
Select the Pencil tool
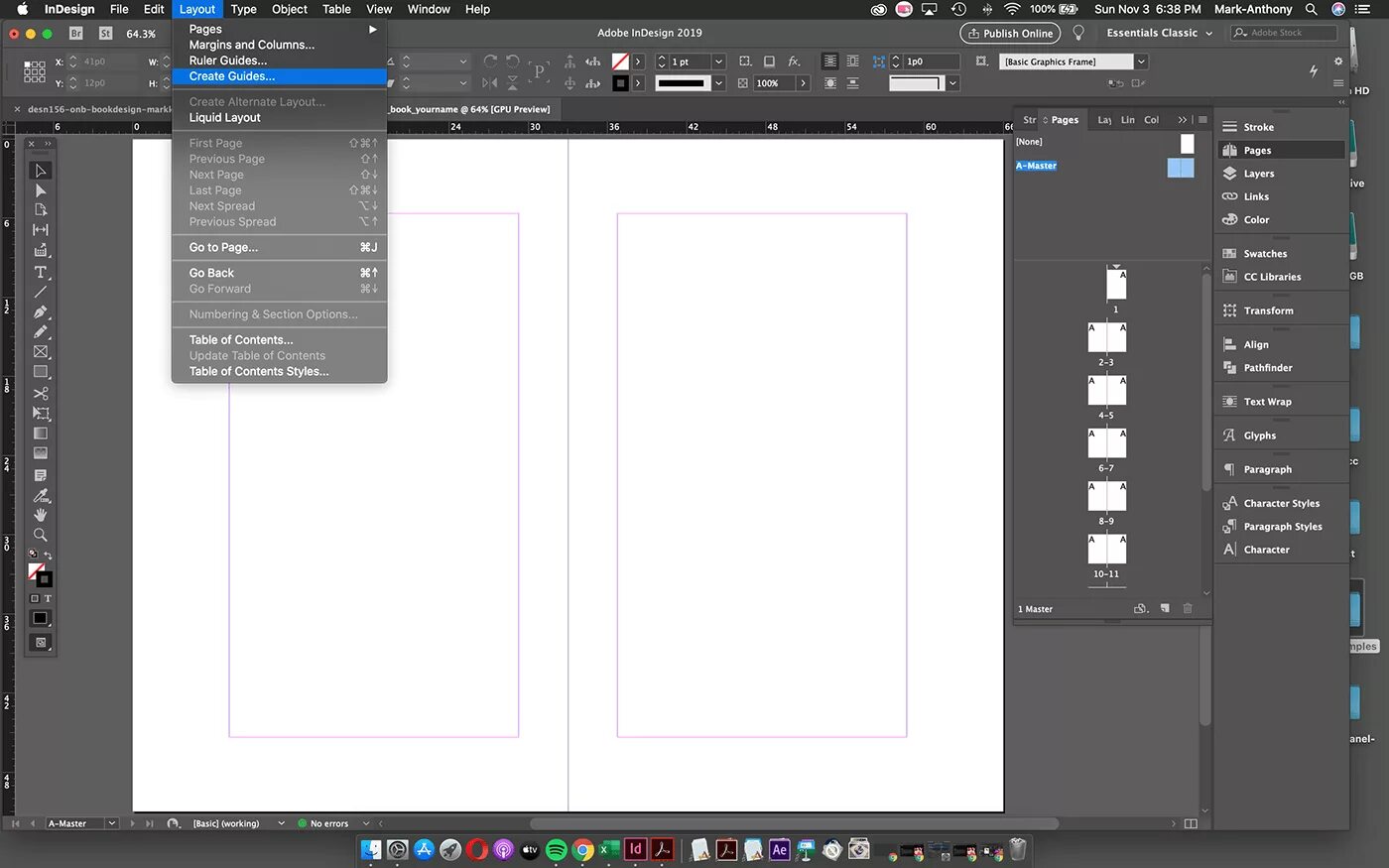[x=41, y=332]
